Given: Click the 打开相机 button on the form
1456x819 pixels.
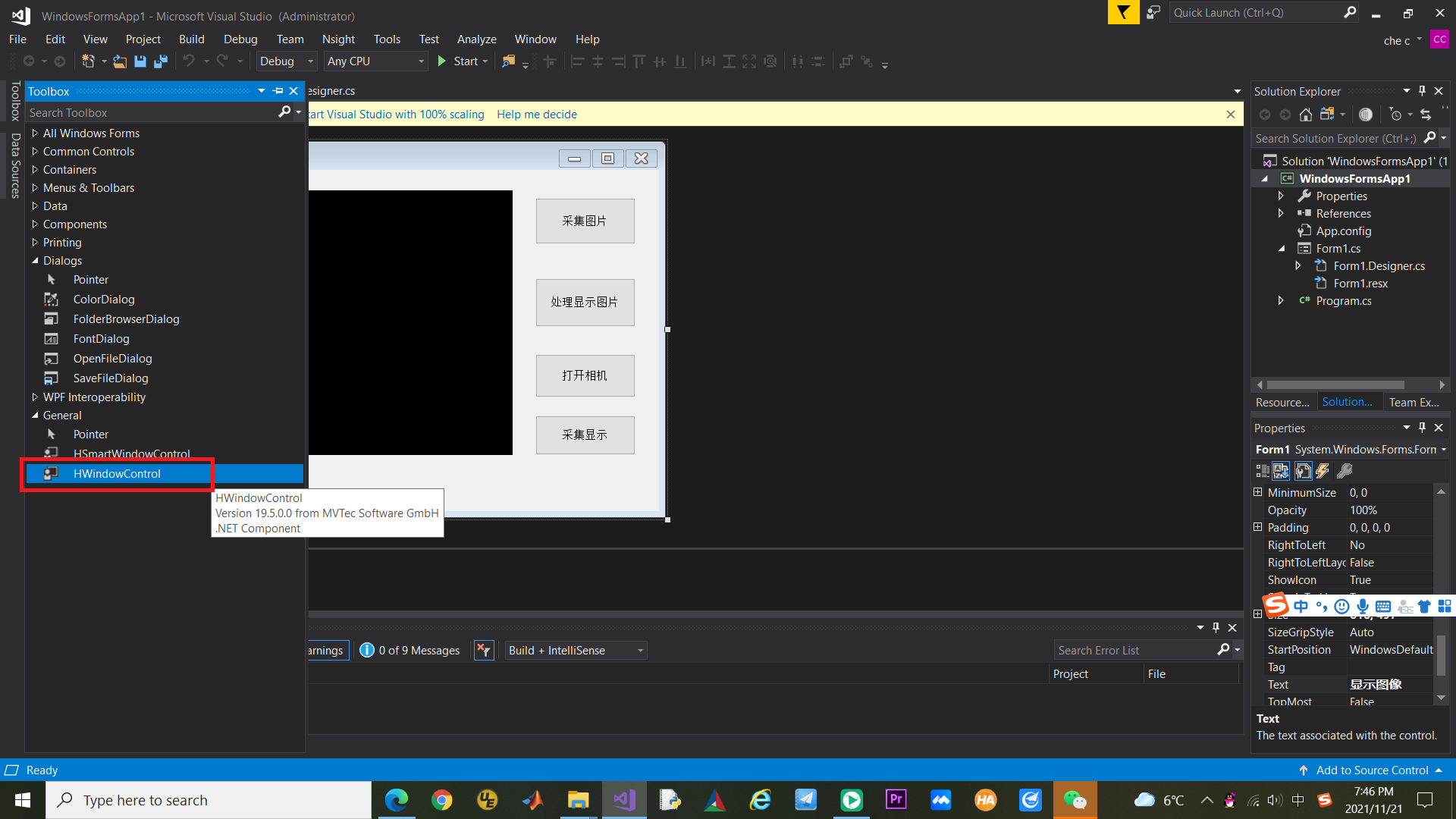Looking at the screenshot, I should click(x=585, y=375).
